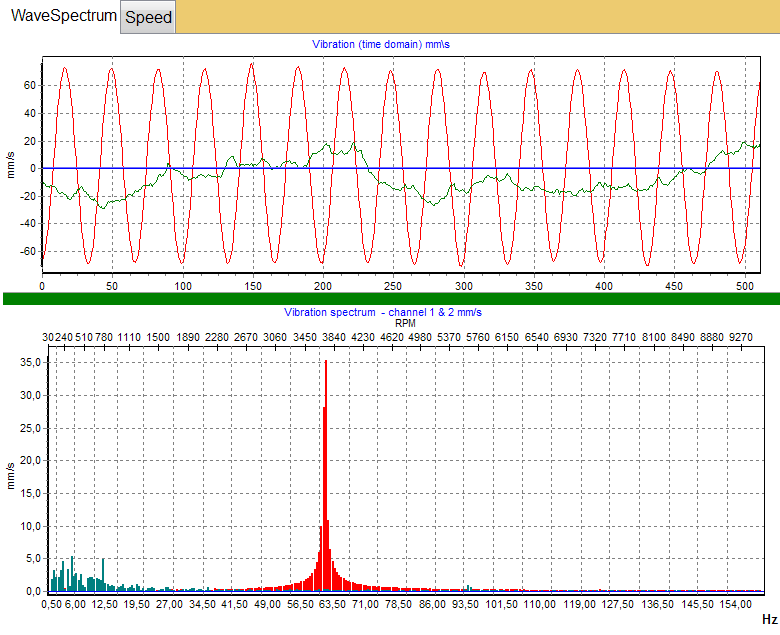Click the 10,0 value on spectrum y-axis

29,526
